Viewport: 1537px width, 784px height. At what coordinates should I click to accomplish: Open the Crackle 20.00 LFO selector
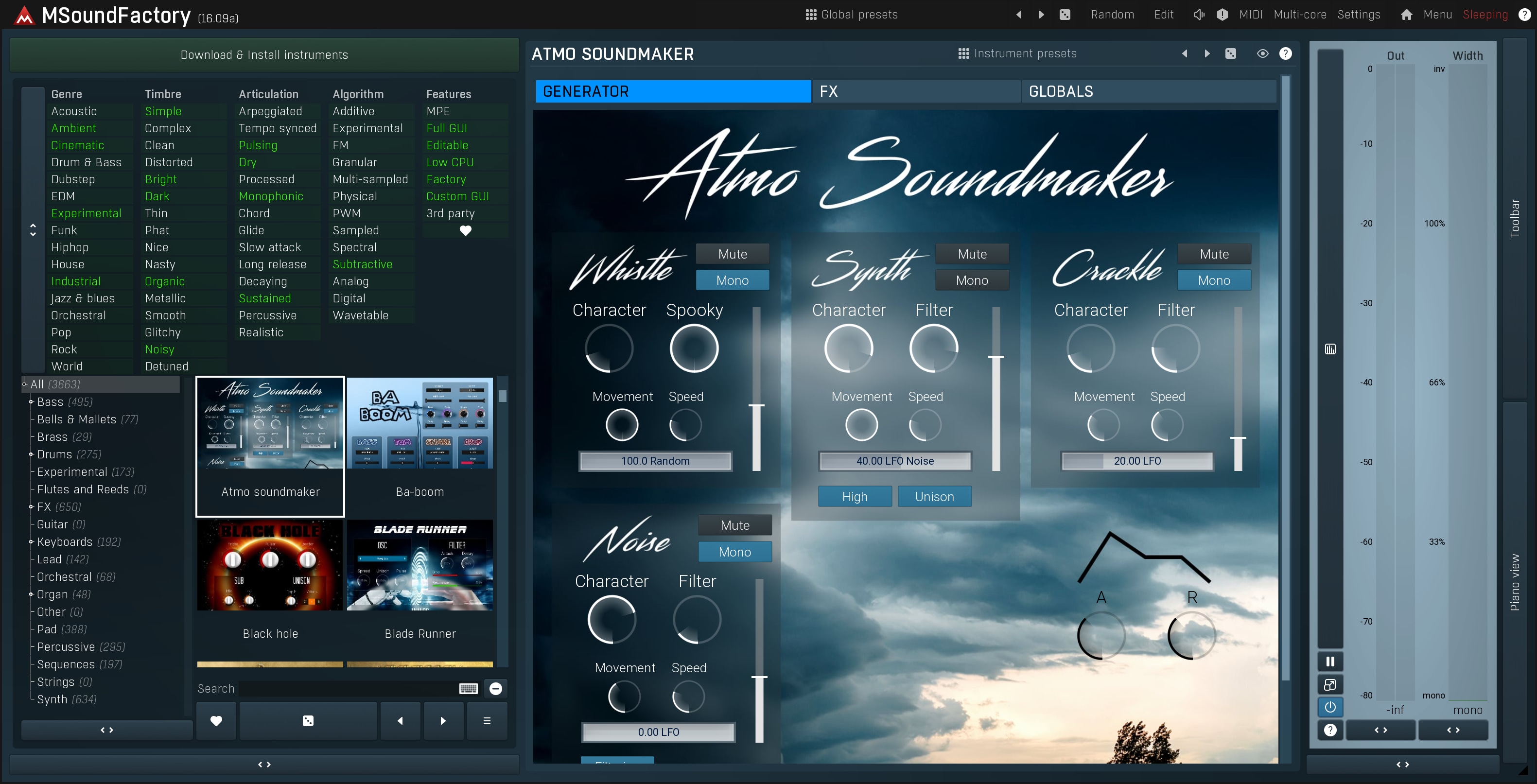pos(1136,461)
